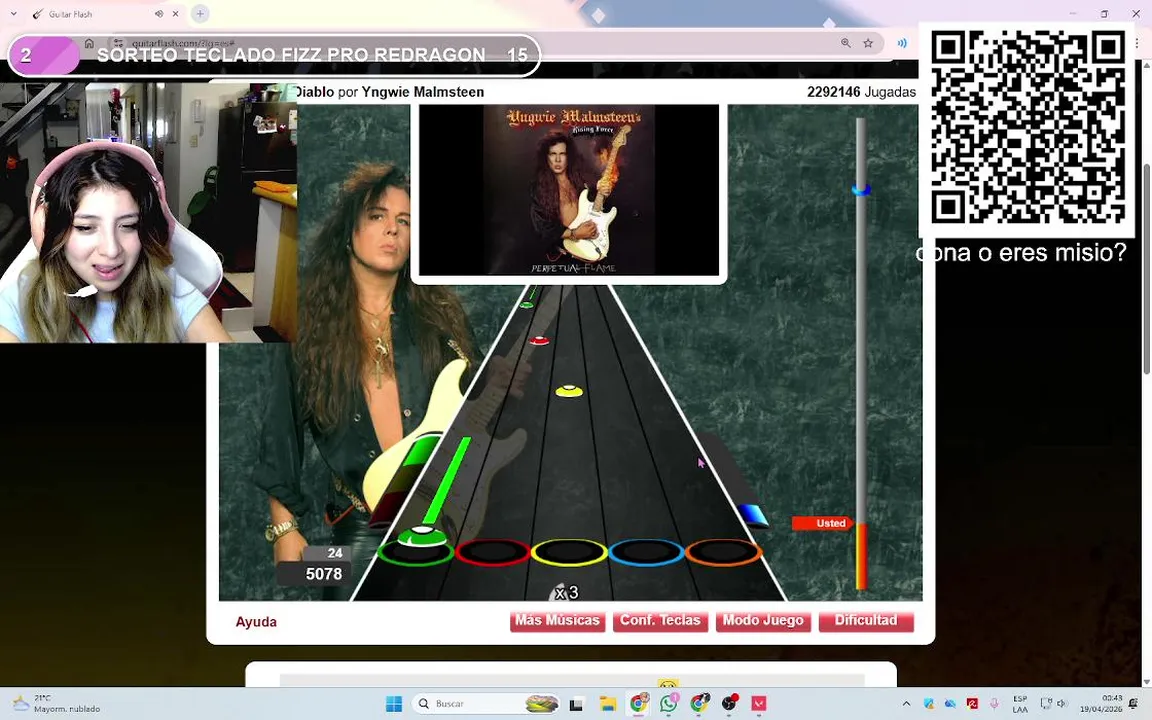The image size is (1152, 720).
Task: Switch the ESP LAA input language
Action: 1020,704
